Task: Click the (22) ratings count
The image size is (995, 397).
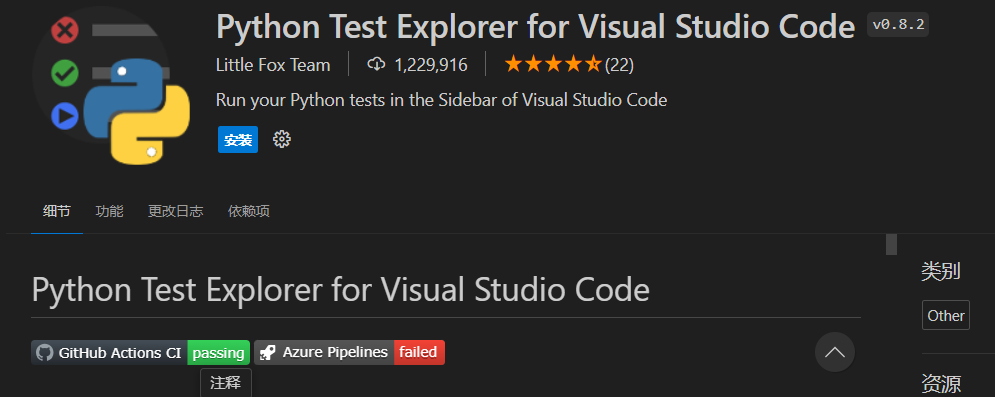Action: pos(619,65)
